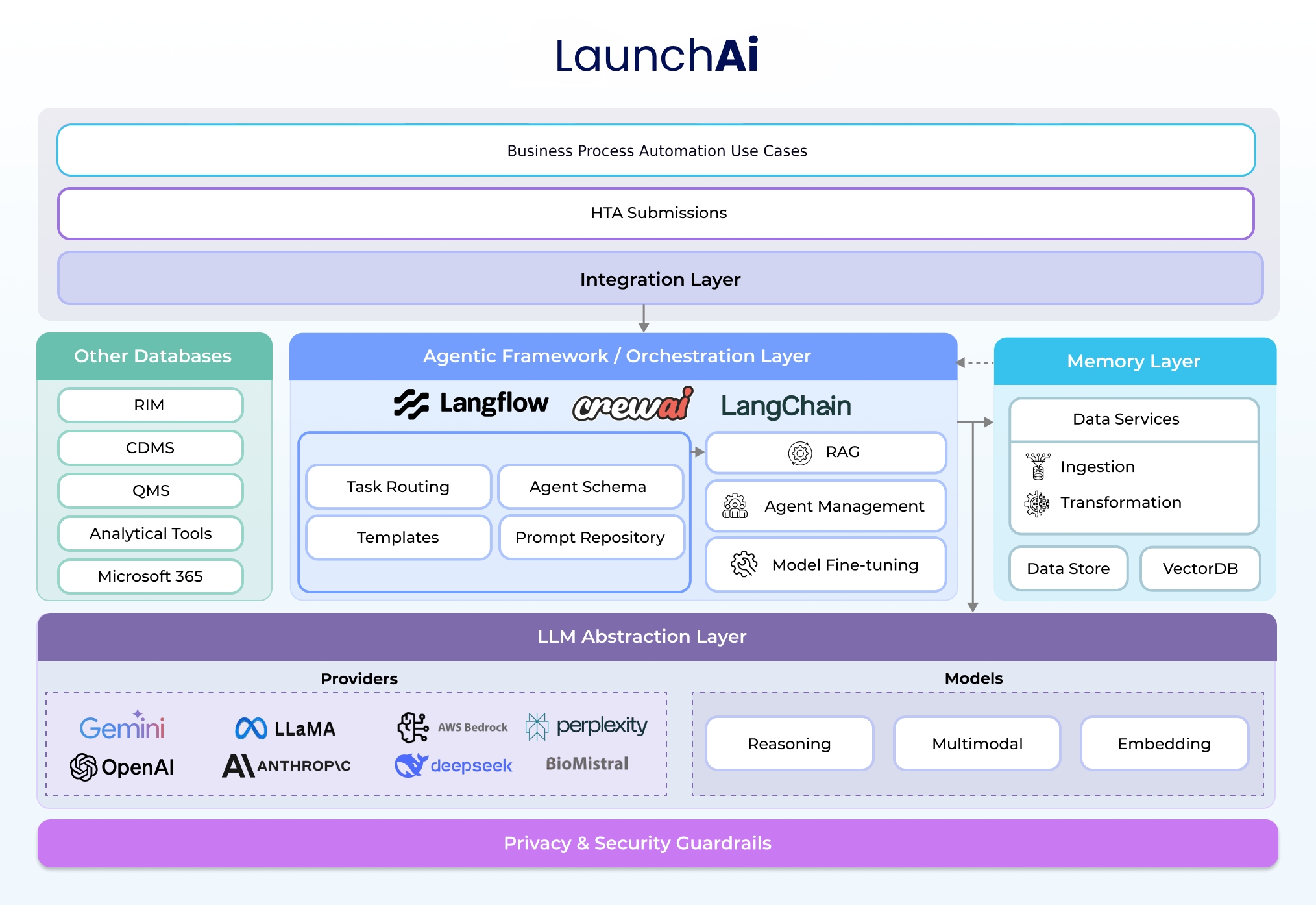Click the LangChain wordmark

pos(785,404)
